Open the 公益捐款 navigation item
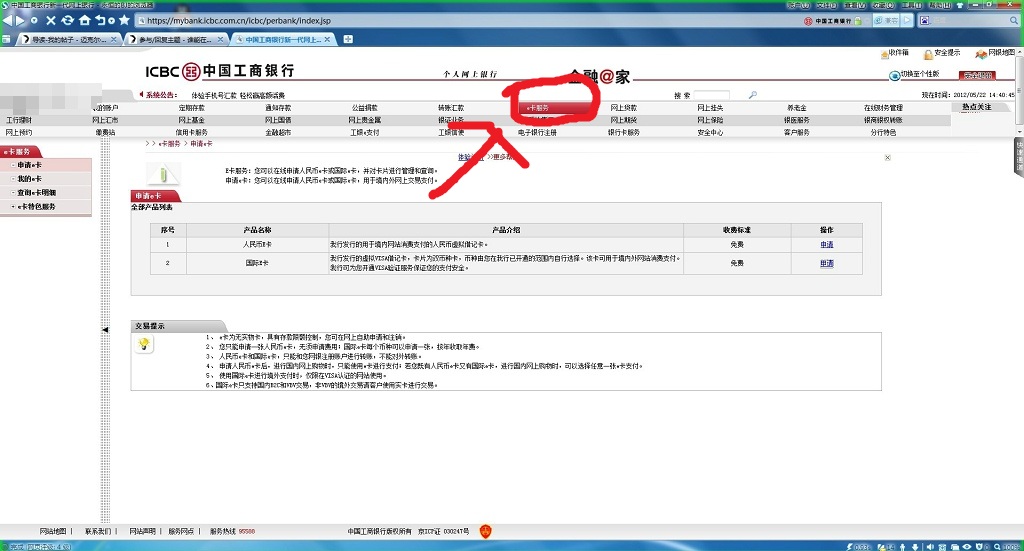The height and width of the screenshot is (551, 1024). click(364, 108)
